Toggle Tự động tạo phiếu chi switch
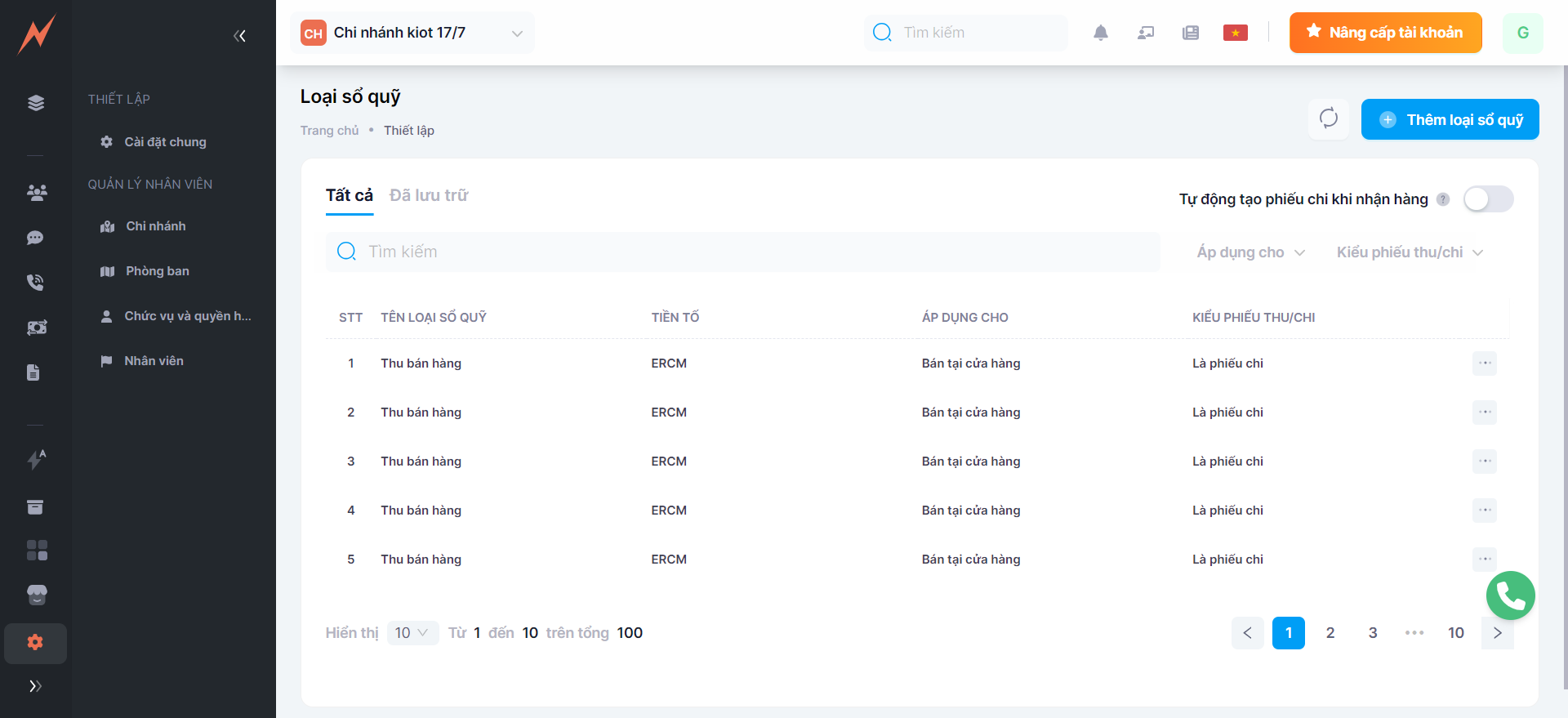This screenshot has width=1568, height=718. click(1487, 199)
